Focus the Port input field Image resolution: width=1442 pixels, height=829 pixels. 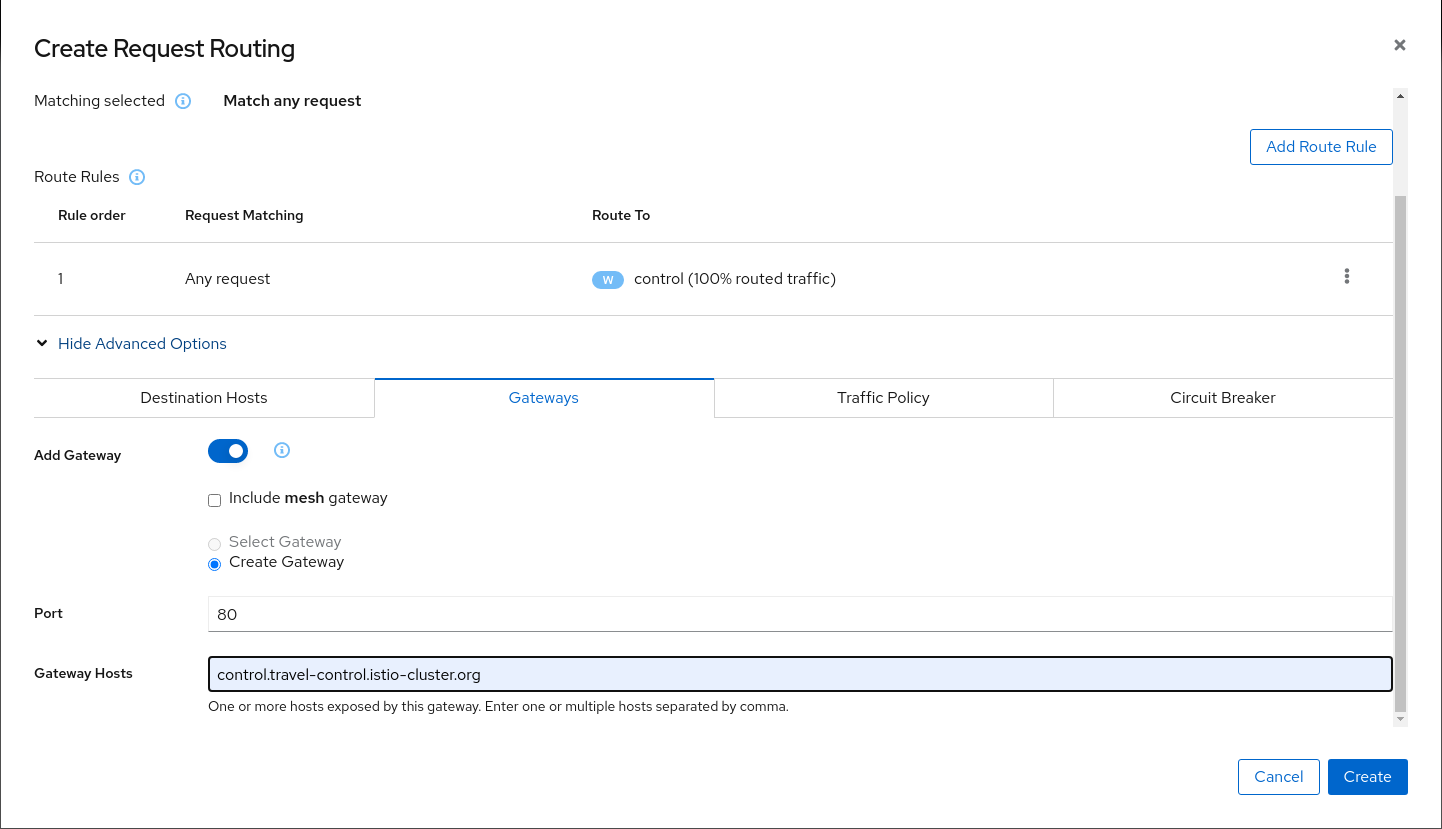tap(799, 614)
